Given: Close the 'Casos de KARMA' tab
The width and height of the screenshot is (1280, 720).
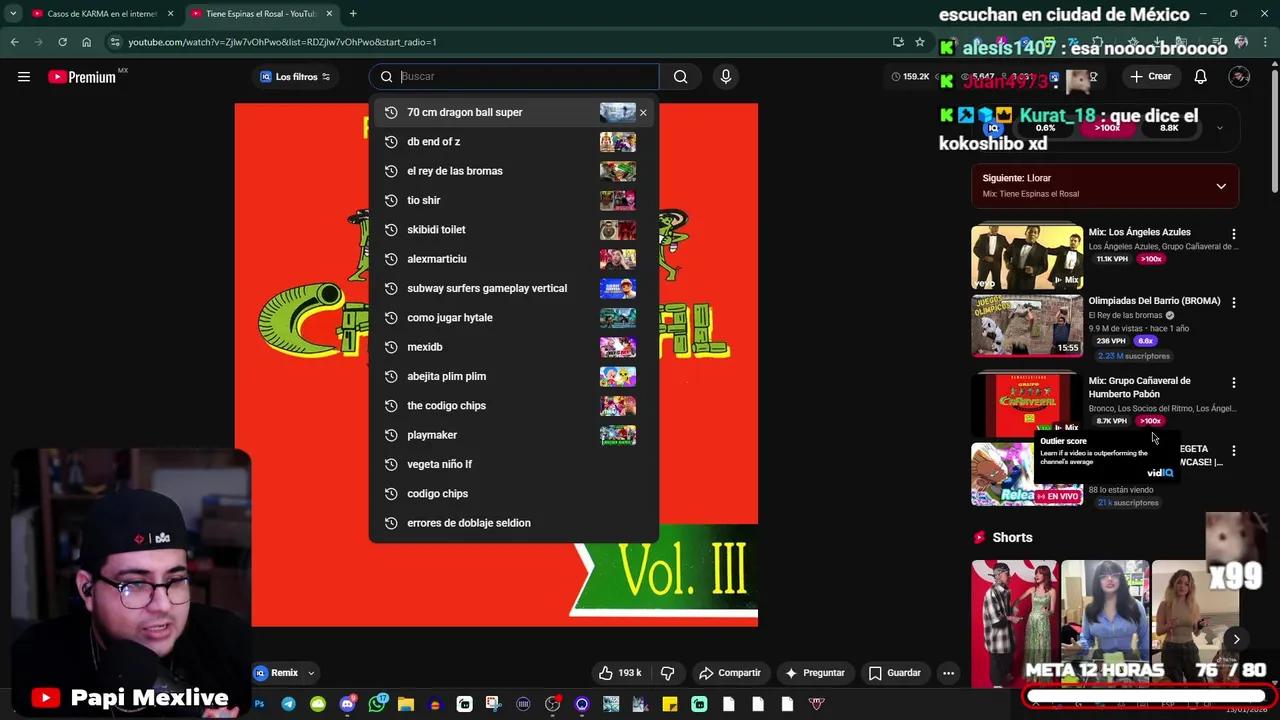Looking at the screenshot, I should [x=170, y=14].
